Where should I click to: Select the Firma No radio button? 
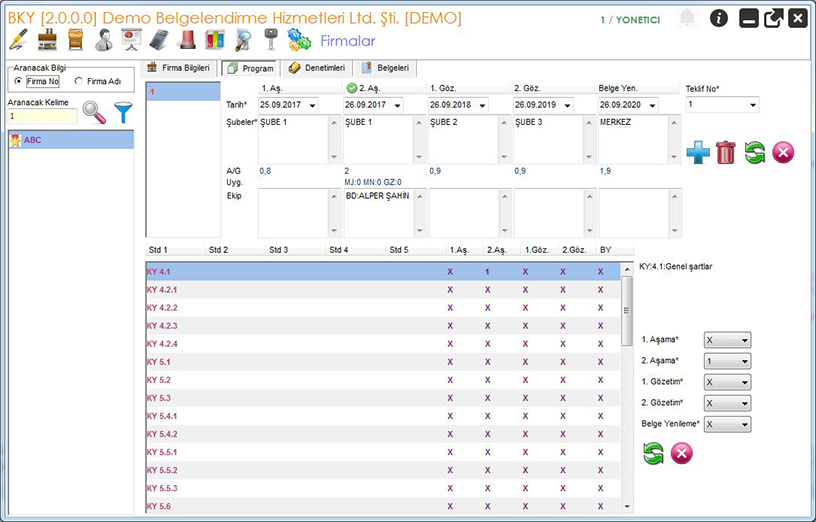tap(19, 81)
